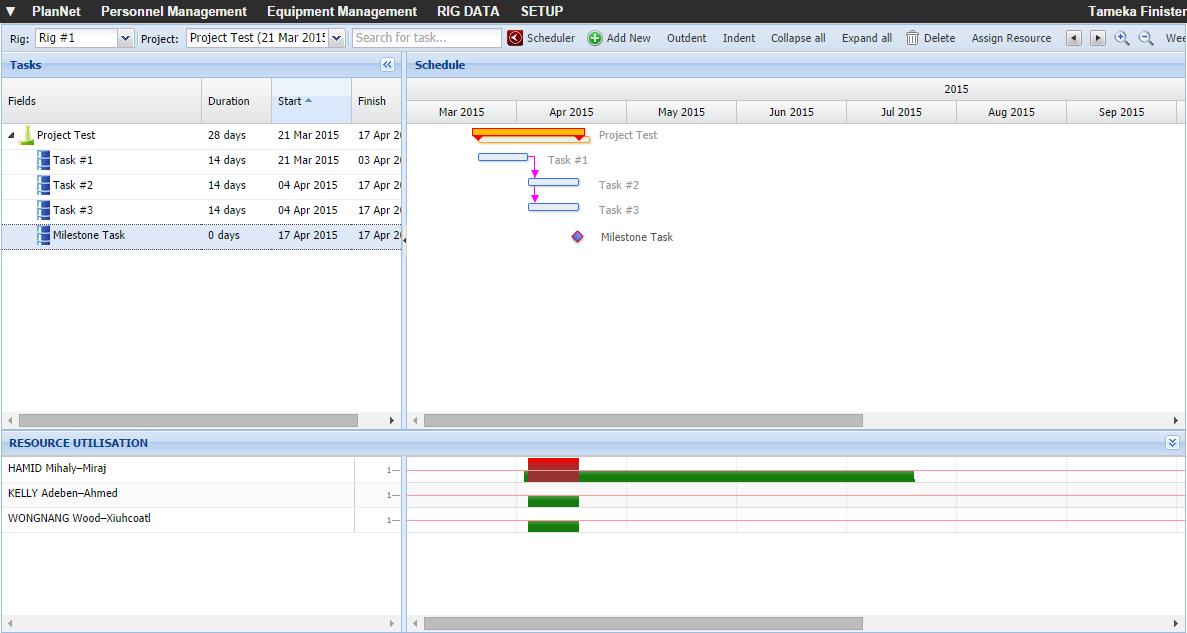Click HAMID Mihaly-Miraj's red utilisation bar
Viewport: 1187px width, 633px height.
[x=552, y=464]
